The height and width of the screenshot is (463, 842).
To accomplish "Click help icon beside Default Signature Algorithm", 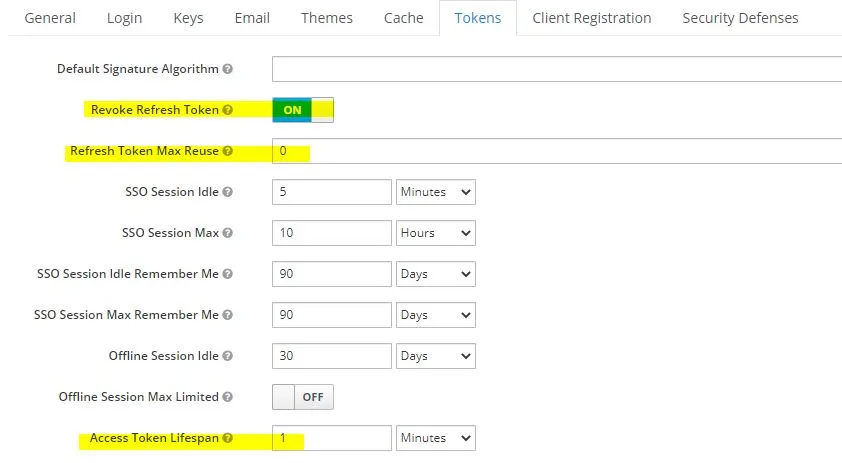I will [228, 69].
